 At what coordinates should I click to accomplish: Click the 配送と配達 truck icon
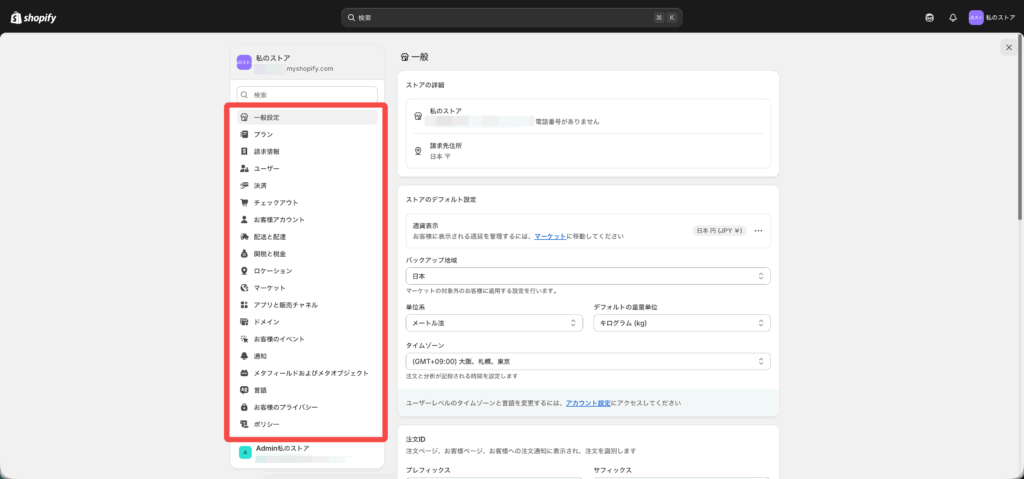(244, 237)
